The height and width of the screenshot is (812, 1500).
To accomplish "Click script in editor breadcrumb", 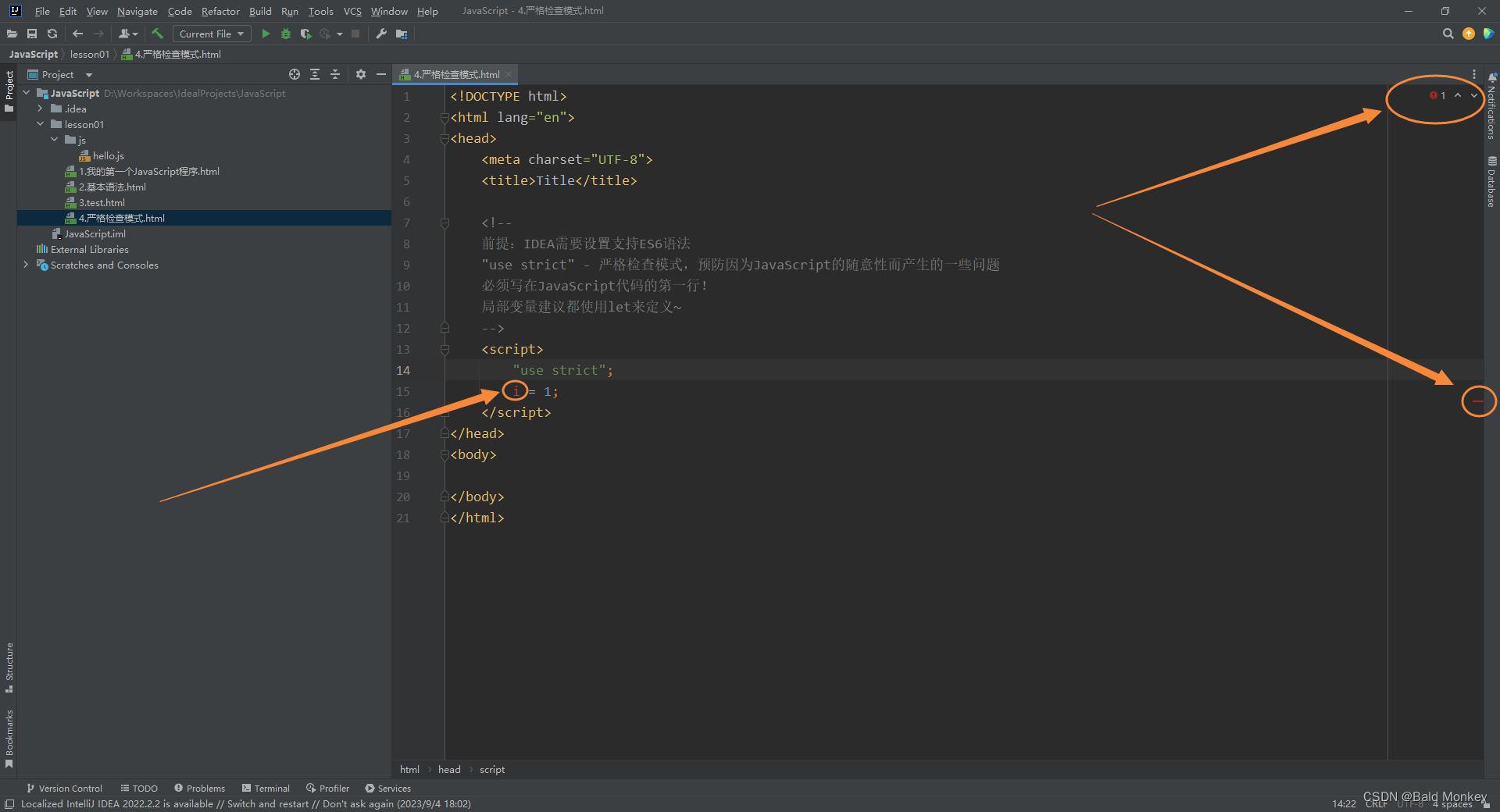I will pos(492,769).
